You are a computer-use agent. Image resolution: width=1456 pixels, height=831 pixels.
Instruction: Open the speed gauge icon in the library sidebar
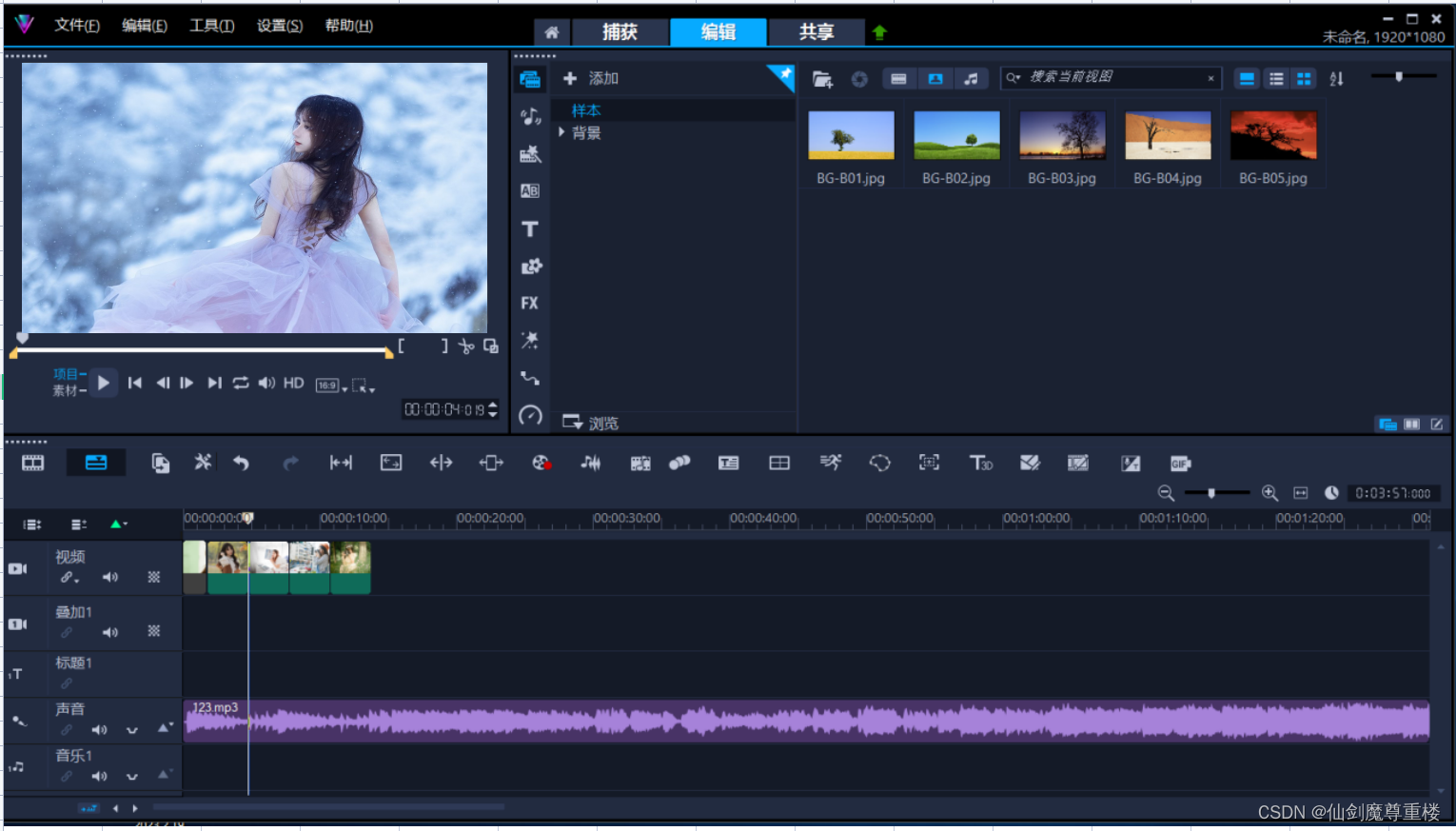tap(530, 416)
